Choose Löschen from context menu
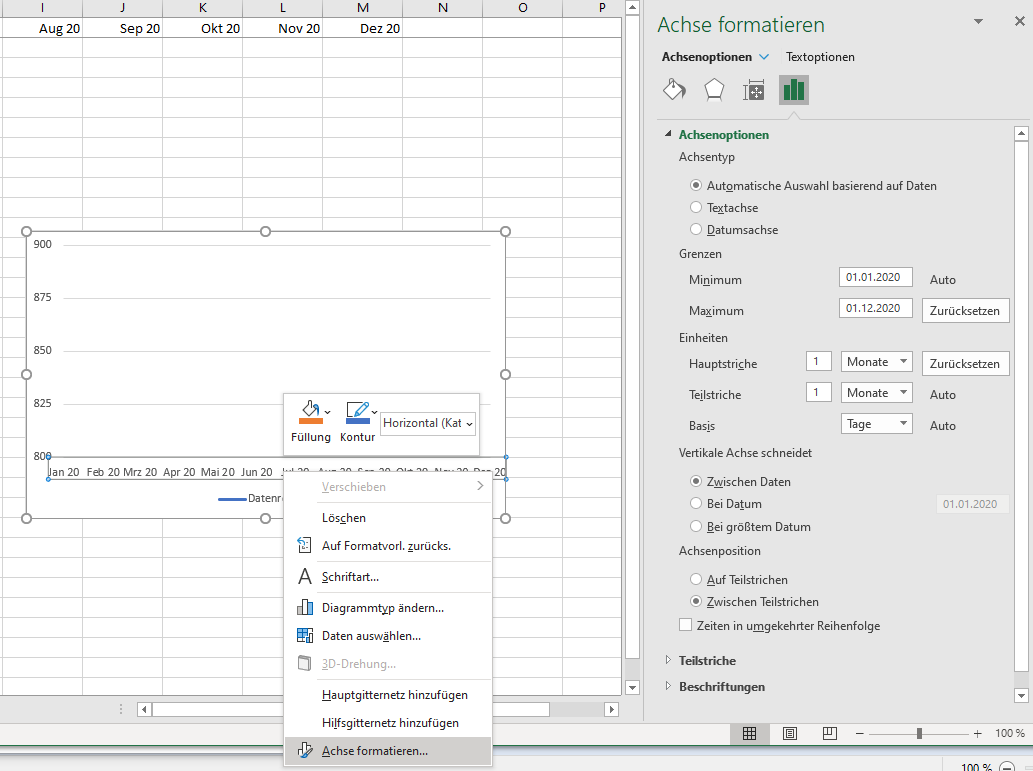 (x=388, y=518)
